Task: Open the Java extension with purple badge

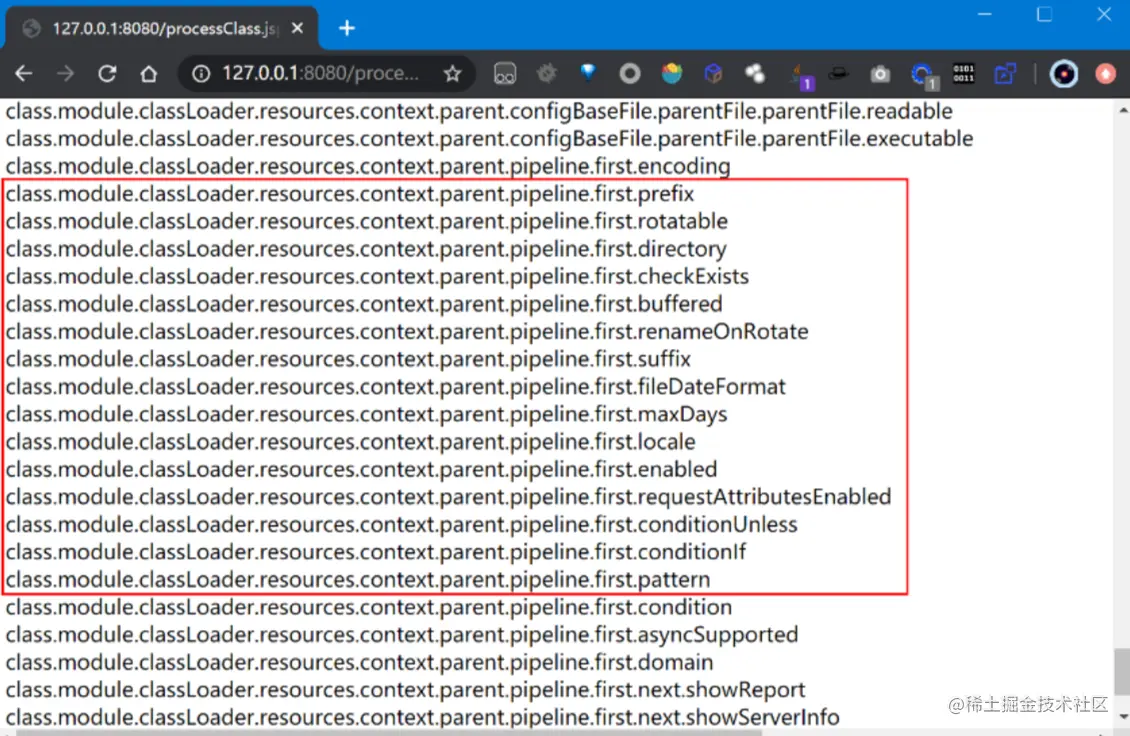Action: coord(801,76)
